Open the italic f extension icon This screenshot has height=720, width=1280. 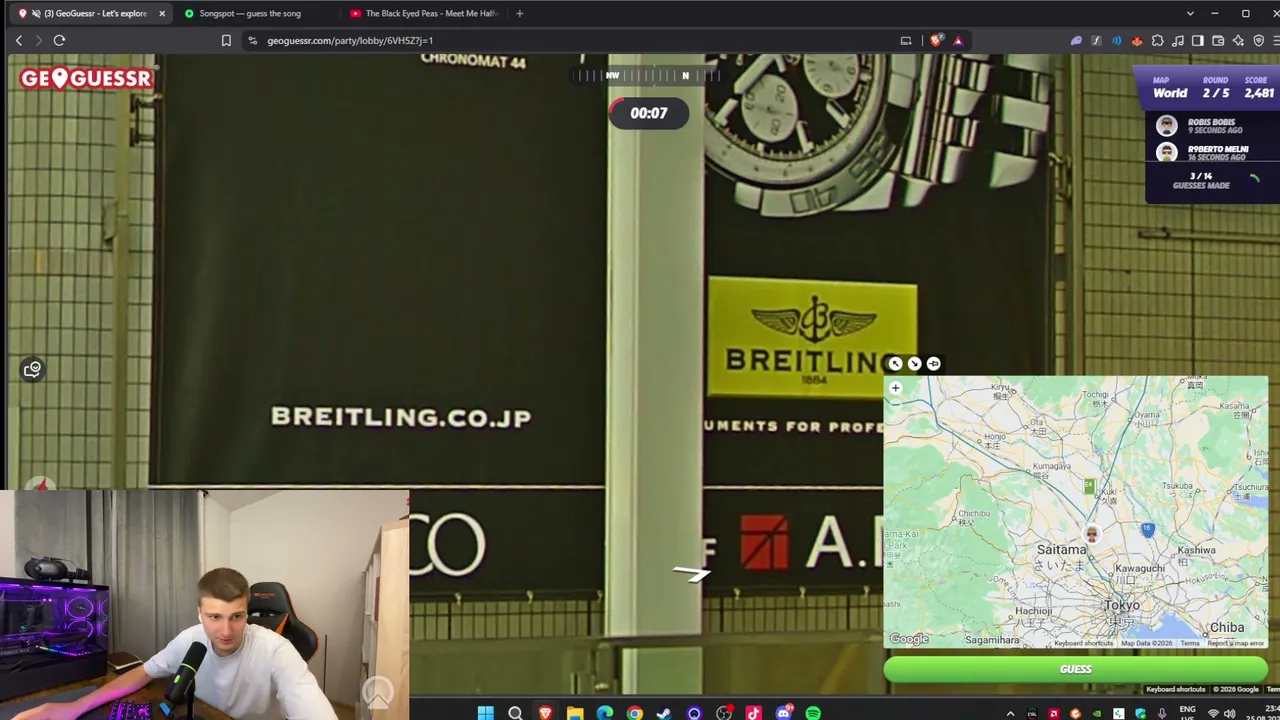coord(1096,40)
